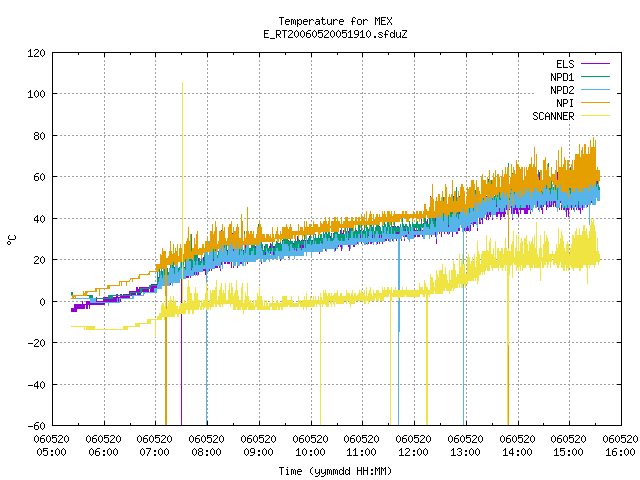Screen dimensions: 640x480
Task: Click the y-axis label -60
Action: (x=36, y=426)
